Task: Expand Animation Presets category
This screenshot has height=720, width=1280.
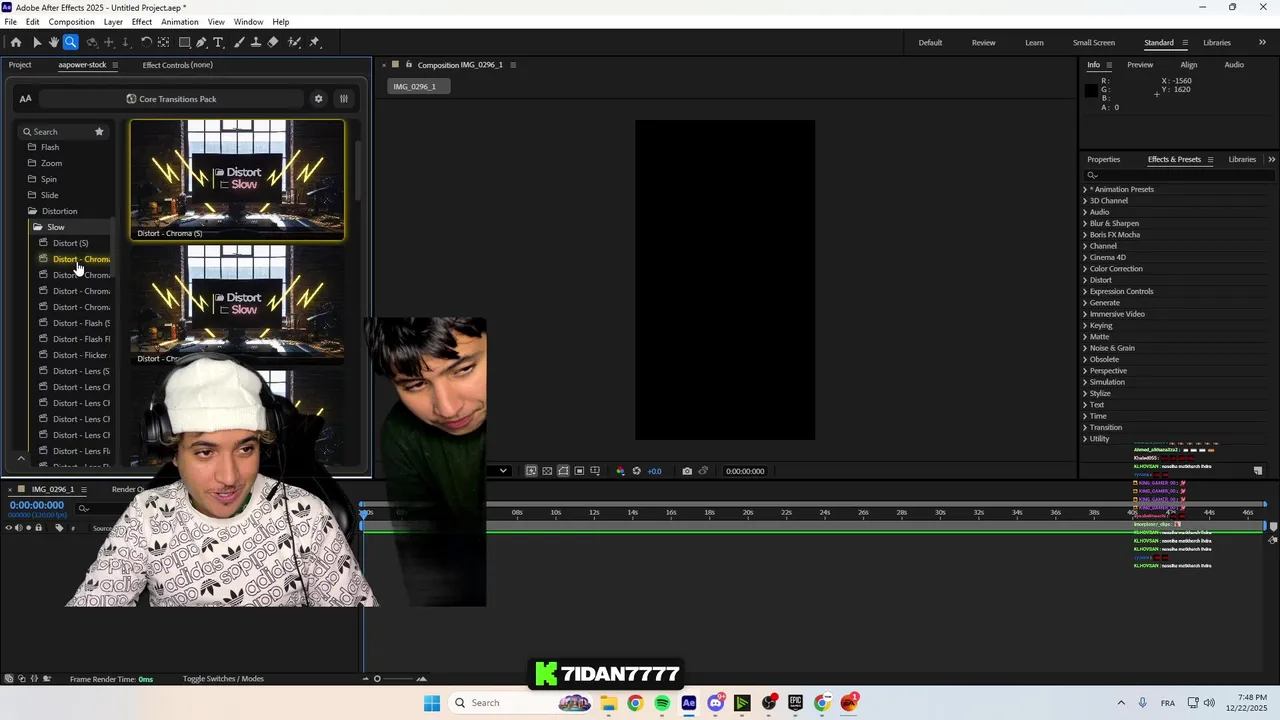Action: point(1085,189)
